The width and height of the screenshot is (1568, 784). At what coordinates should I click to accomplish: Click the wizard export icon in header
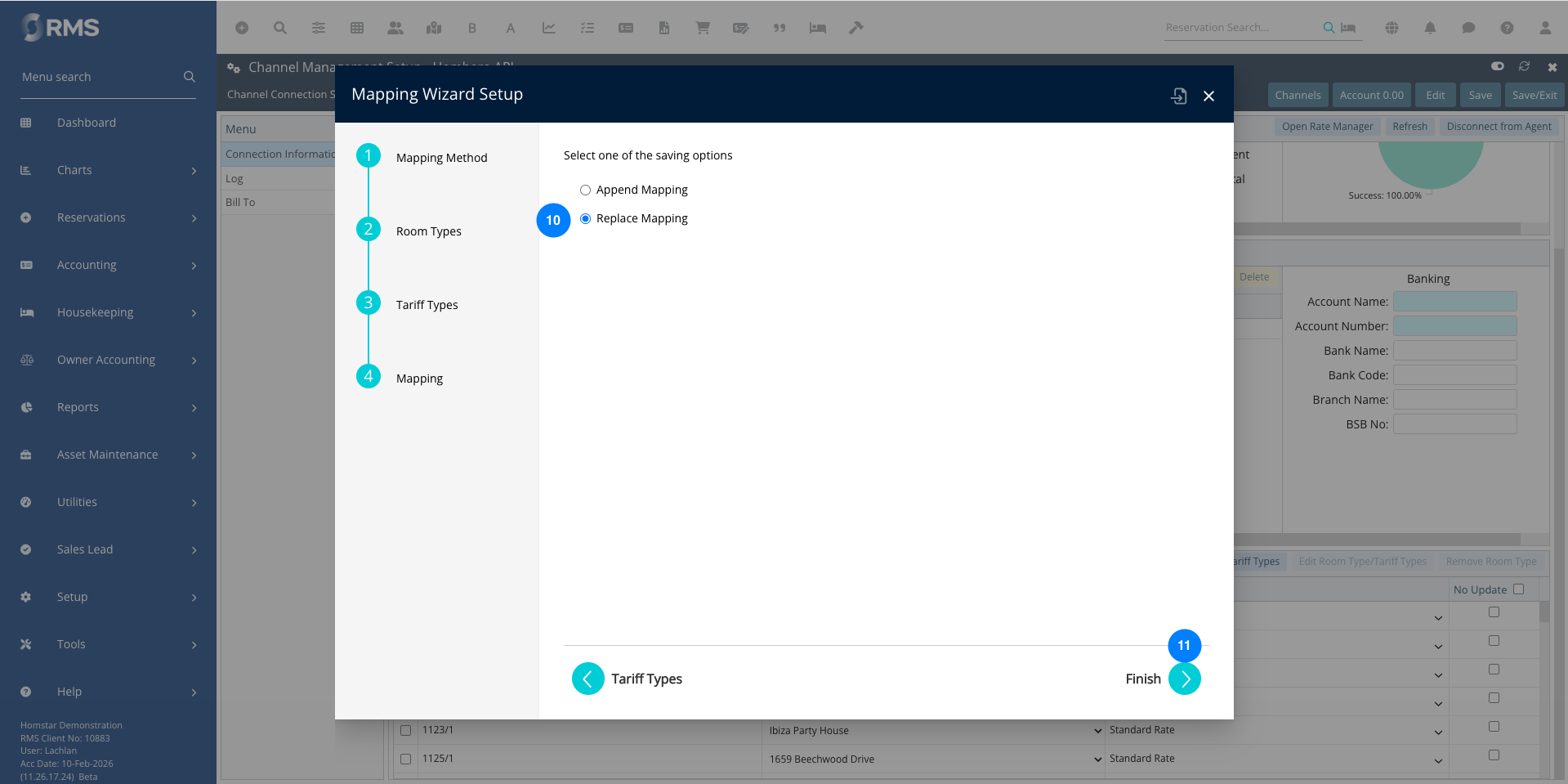(1178, 96)
